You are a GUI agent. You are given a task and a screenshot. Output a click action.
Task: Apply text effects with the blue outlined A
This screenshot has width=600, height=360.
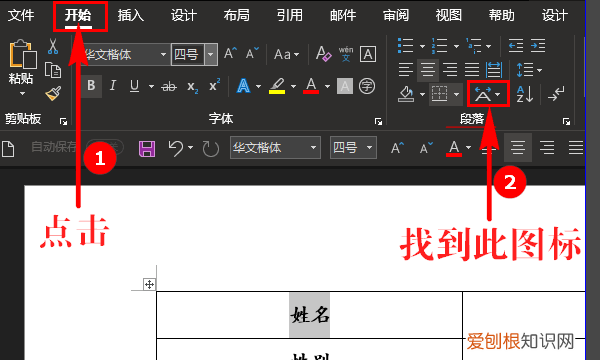(x=243, y=86)
